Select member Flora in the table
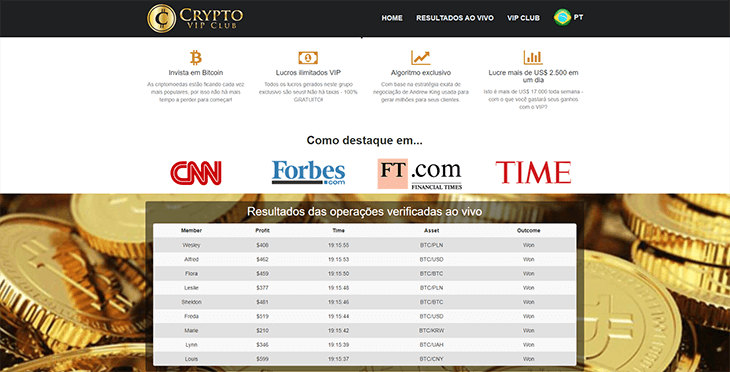Screen dimensions: 730x372 [191, 274]
